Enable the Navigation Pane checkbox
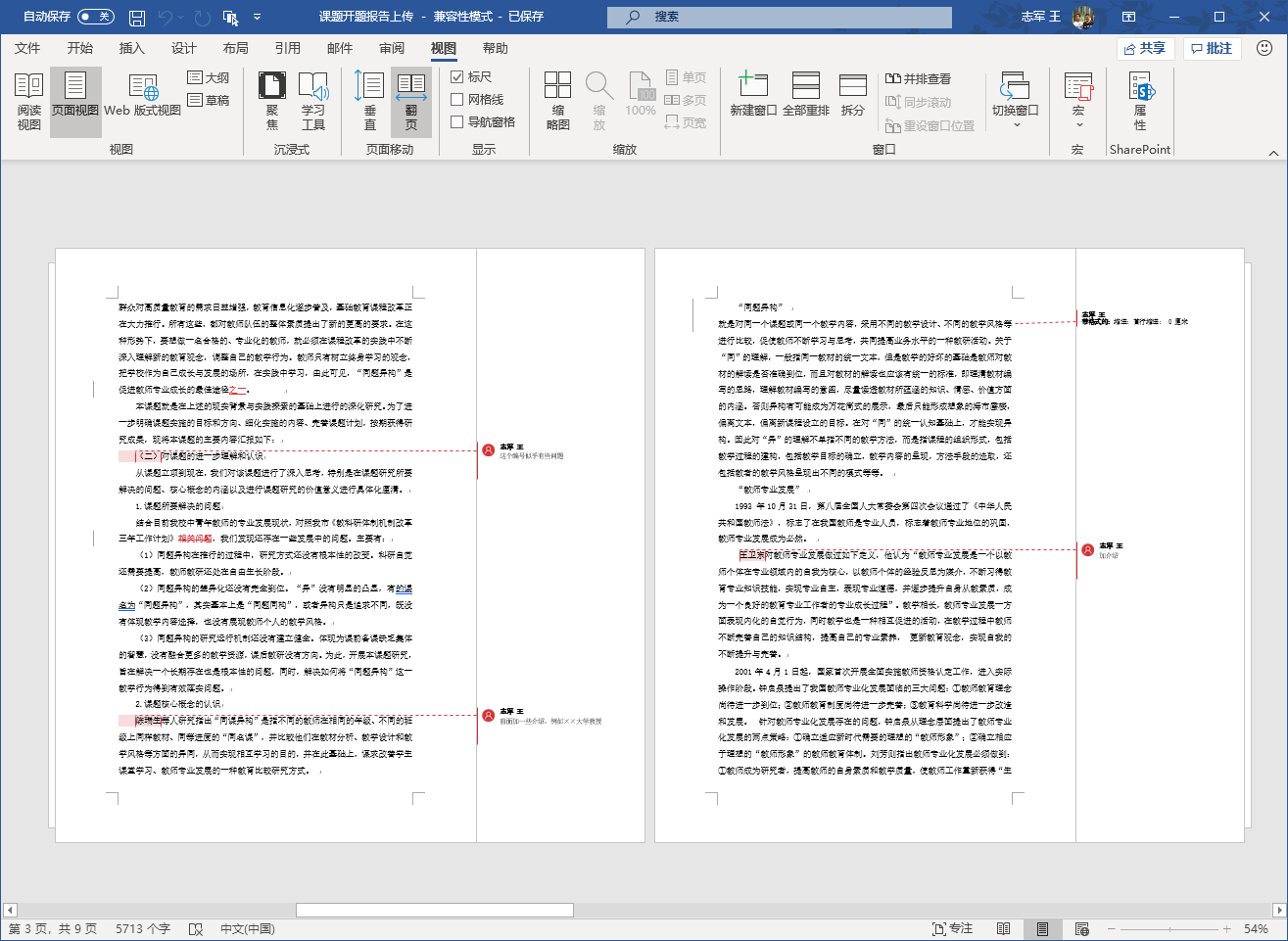This screenshot has height=941, width=1288. point(457,121)
